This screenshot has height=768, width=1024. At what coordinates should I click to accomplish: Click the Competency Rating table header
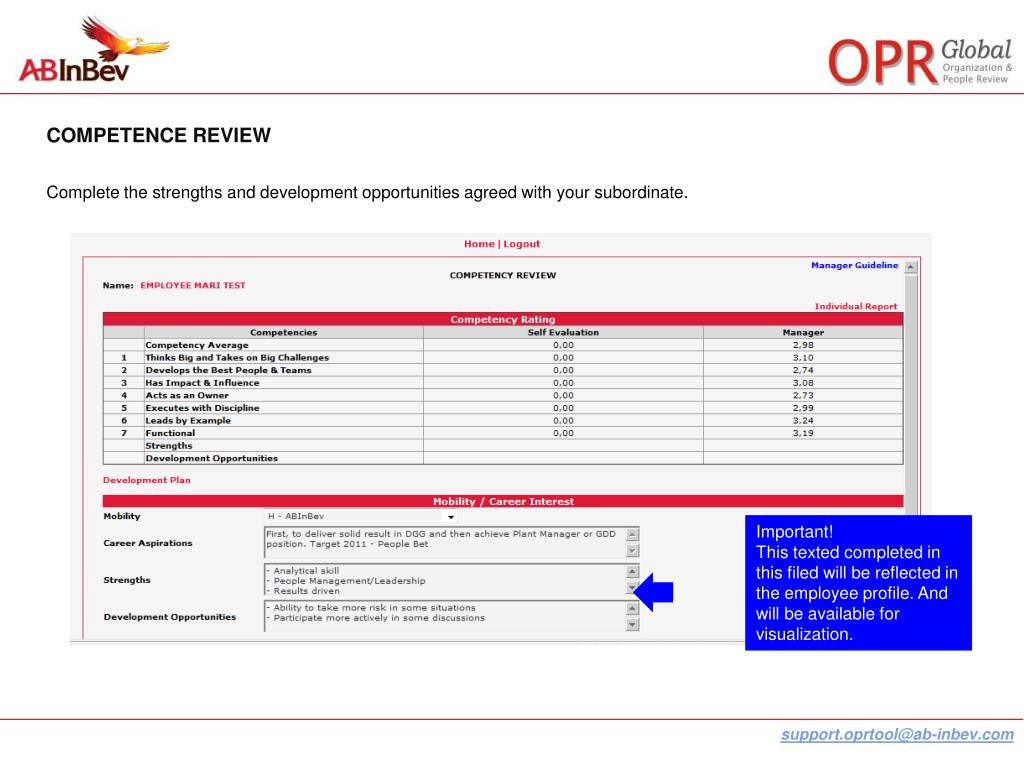503,319
